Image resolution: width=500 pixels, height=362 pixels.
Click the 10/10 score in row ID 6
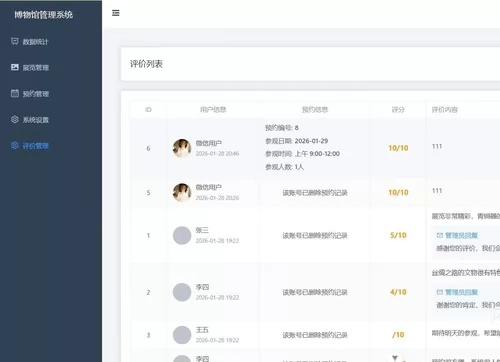[398, 148]
